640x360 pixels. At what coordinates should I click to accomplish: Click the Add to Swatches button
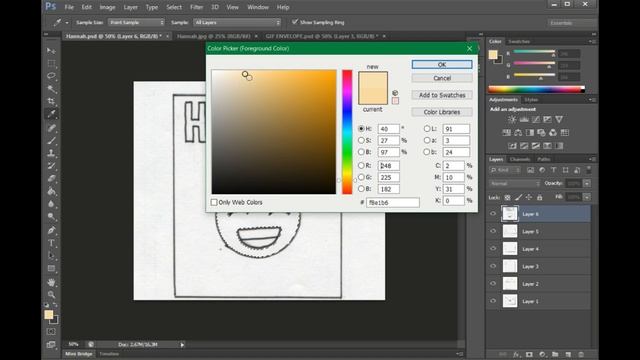tap(442, 95)
